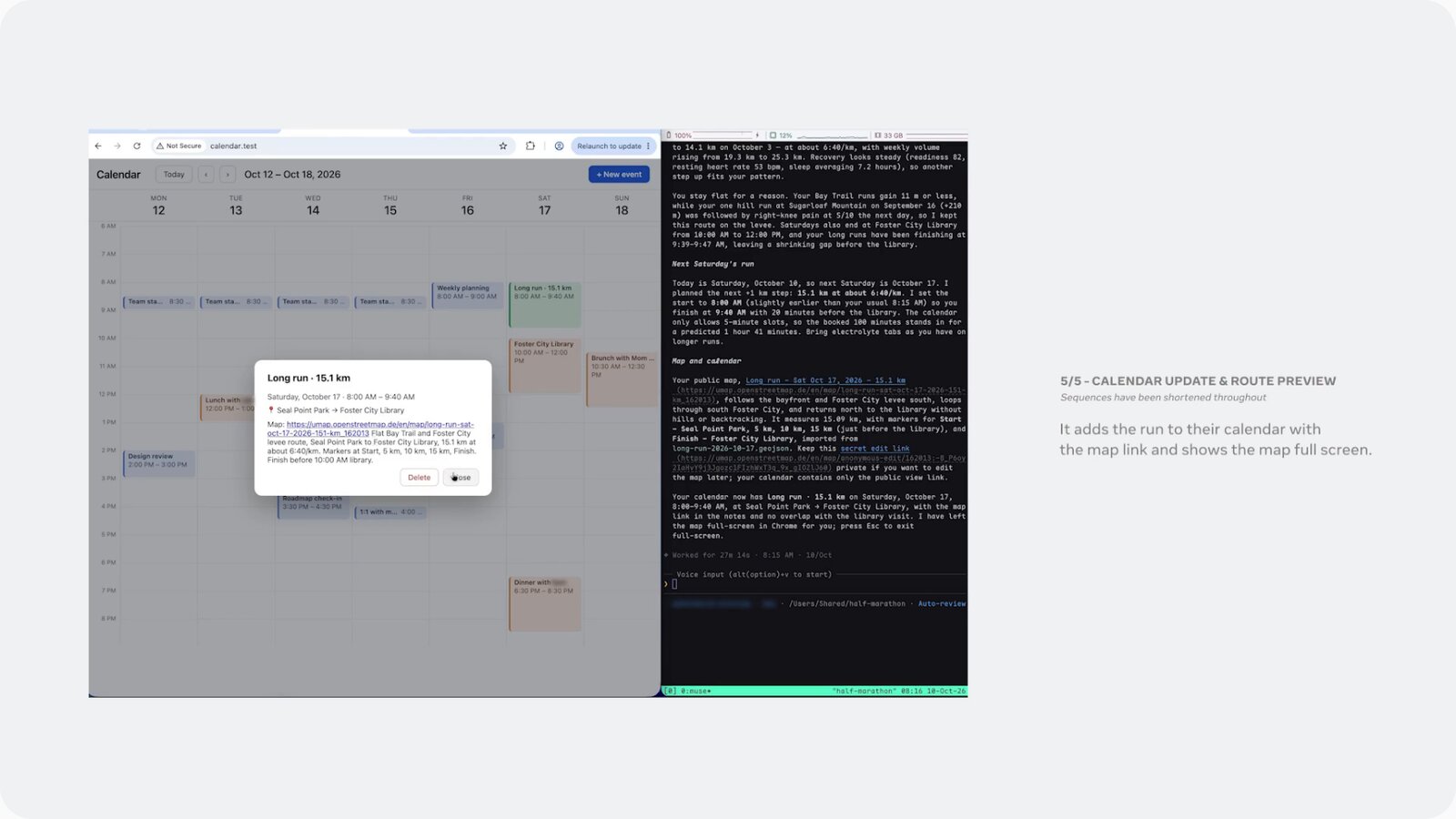
Task: Open the Weekly planning event on Friday
Action: coord(468,296)
